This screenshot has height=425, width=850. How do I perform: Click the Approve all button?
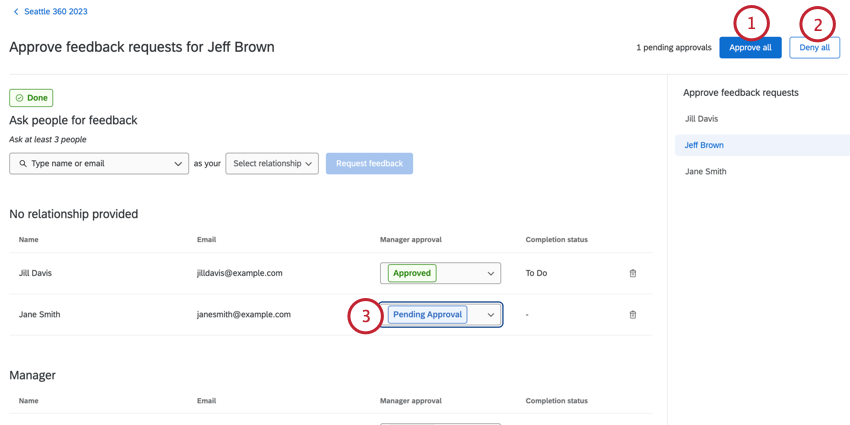pyautogui.click(x=750, y=48)
